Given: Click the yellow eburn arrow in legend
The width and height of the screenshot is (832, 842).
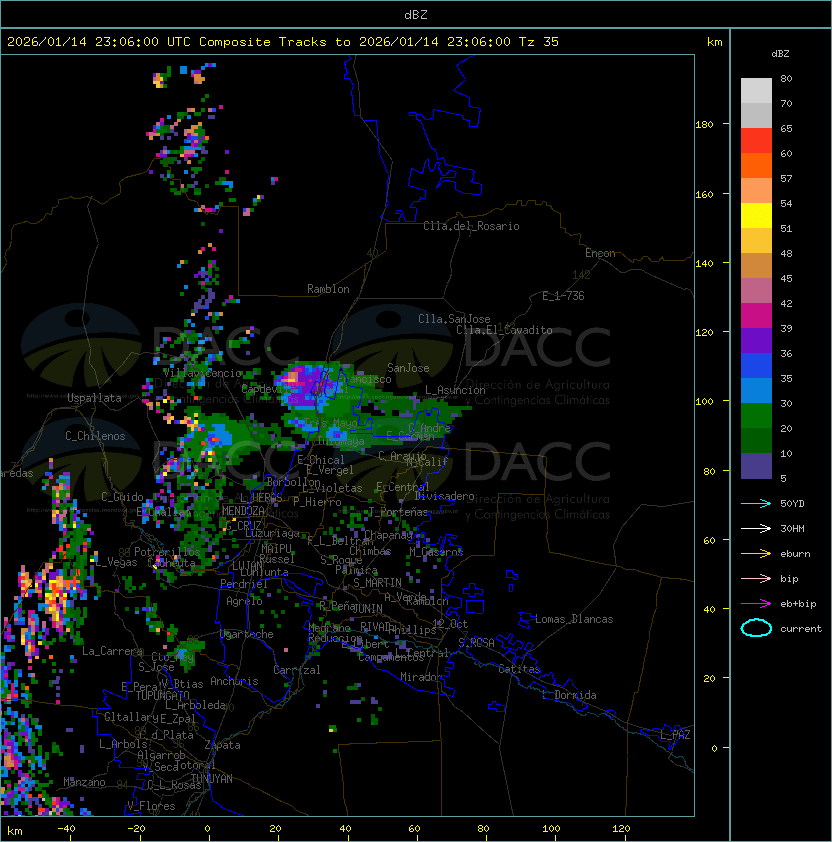Looking at the screenshot, I should pos(756,553).
